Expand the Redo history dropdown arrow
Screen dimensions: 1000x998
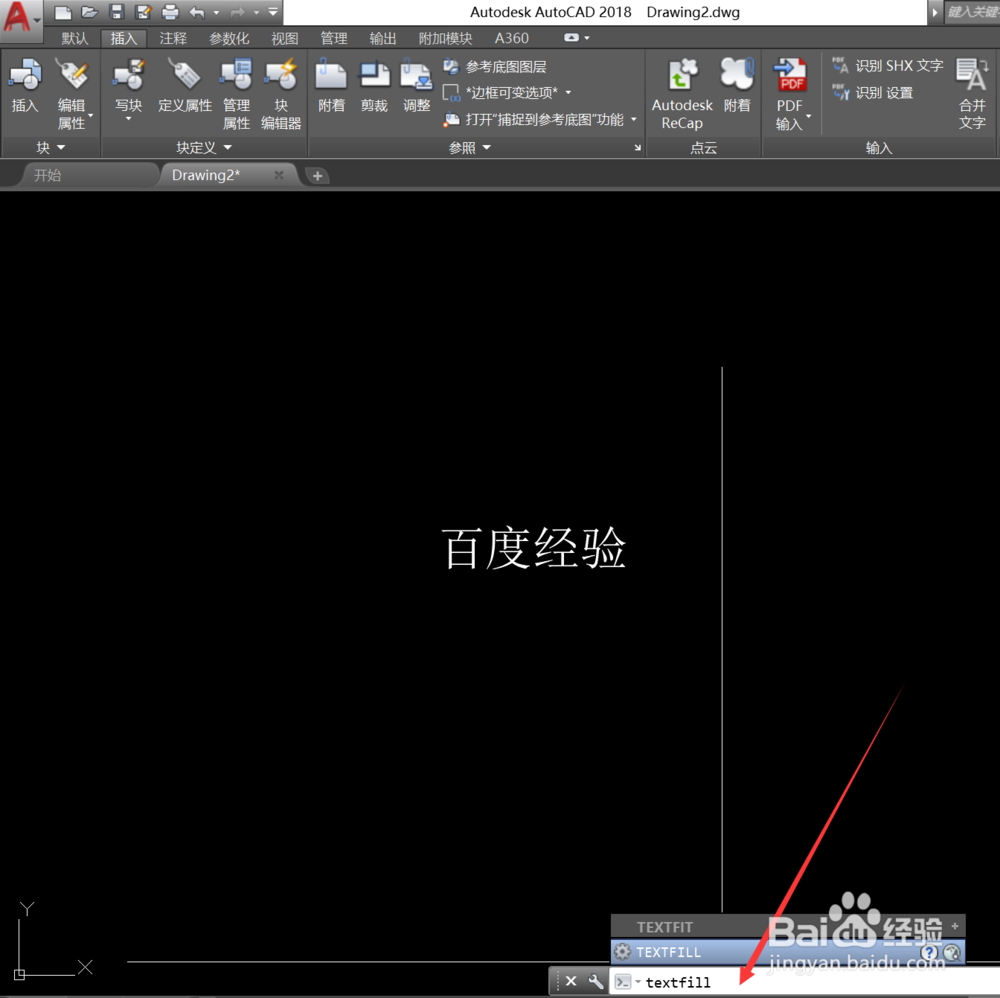click(256, 12)
